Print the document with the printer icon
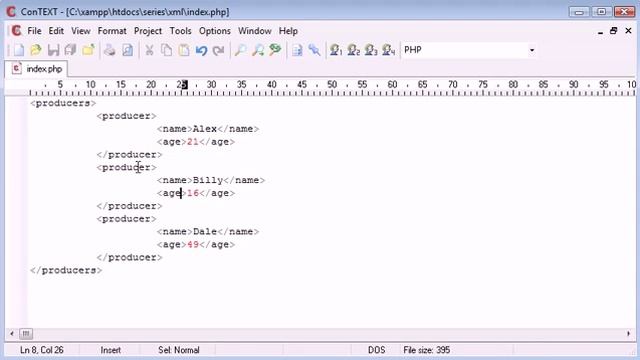This screenshot has width=640, height=360. [x=109, y=50]
